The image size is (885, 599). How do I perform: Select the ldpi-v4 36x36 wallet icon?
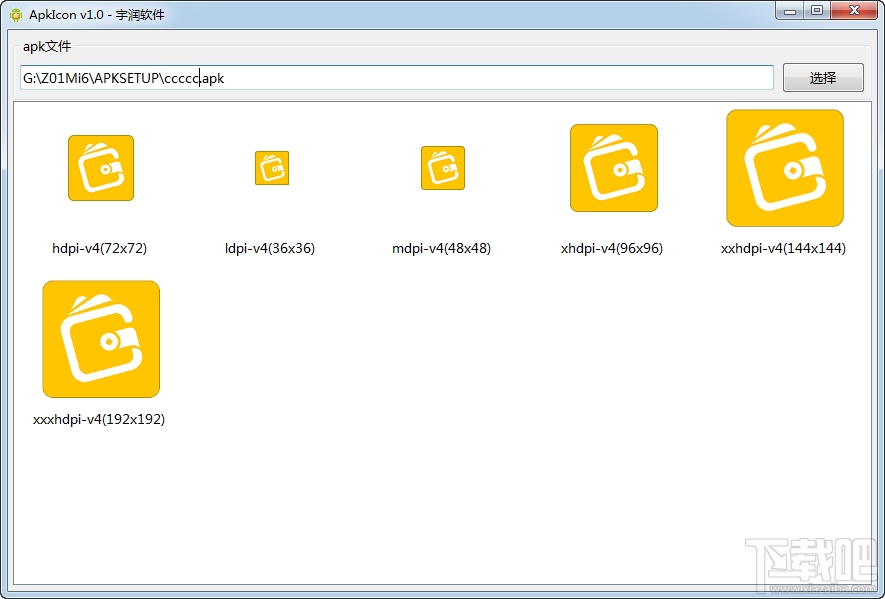click(272, 168)
